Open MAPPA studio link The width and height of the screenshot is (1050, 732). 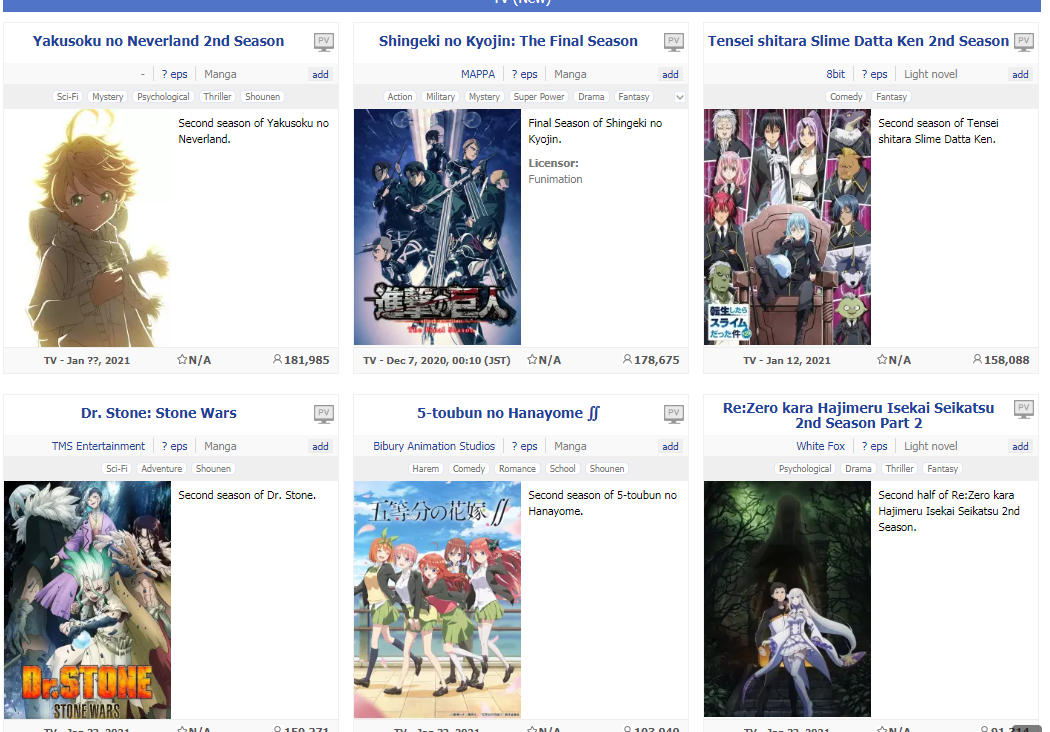477,74
